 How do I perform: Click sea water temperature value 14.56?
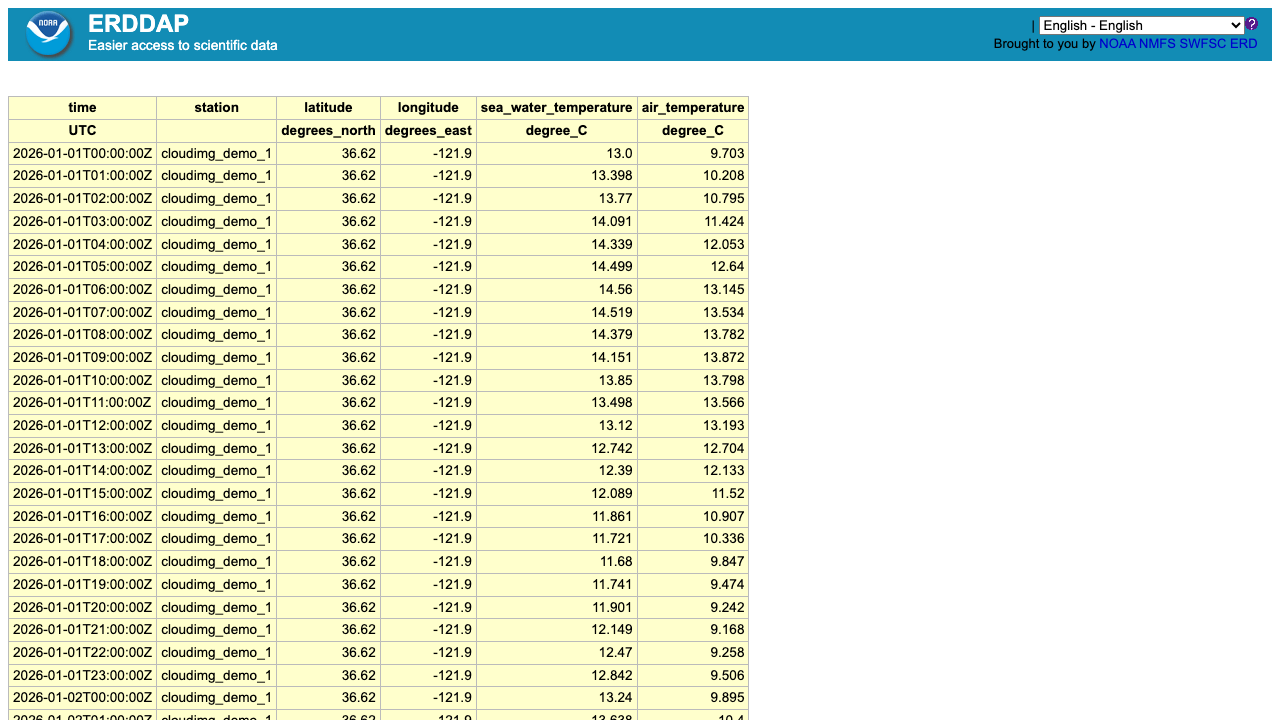[x=557, y=290]
